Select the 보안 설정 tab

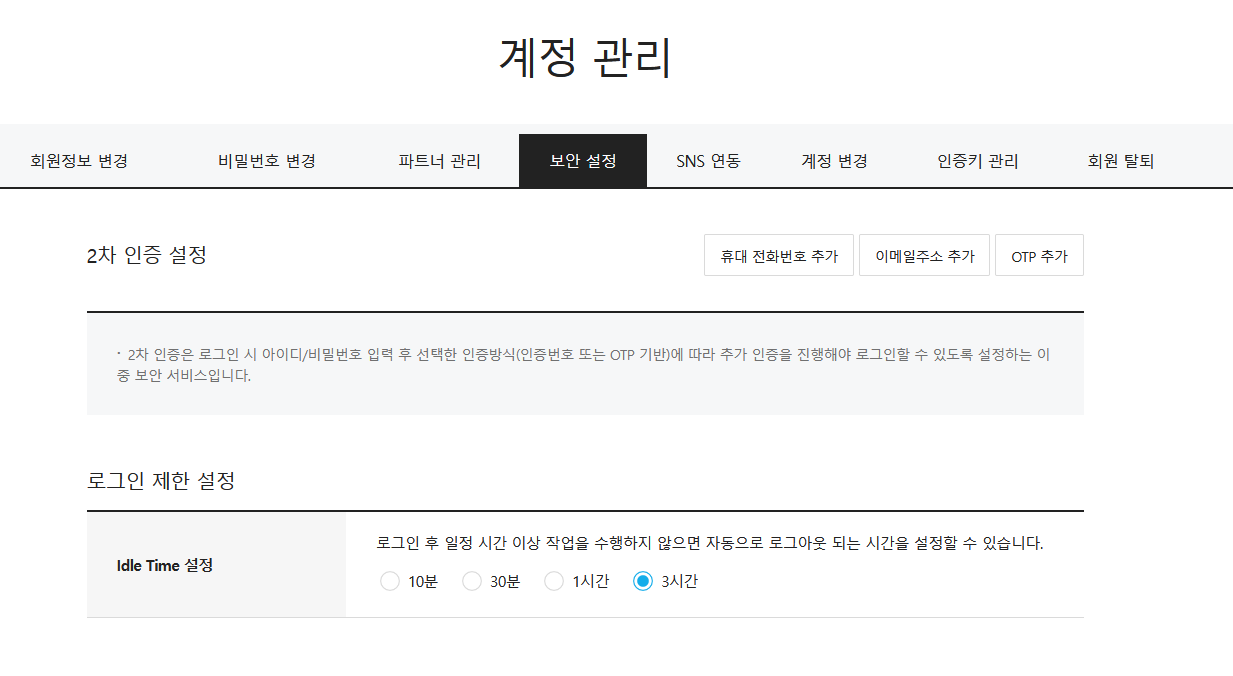[583, 161]
